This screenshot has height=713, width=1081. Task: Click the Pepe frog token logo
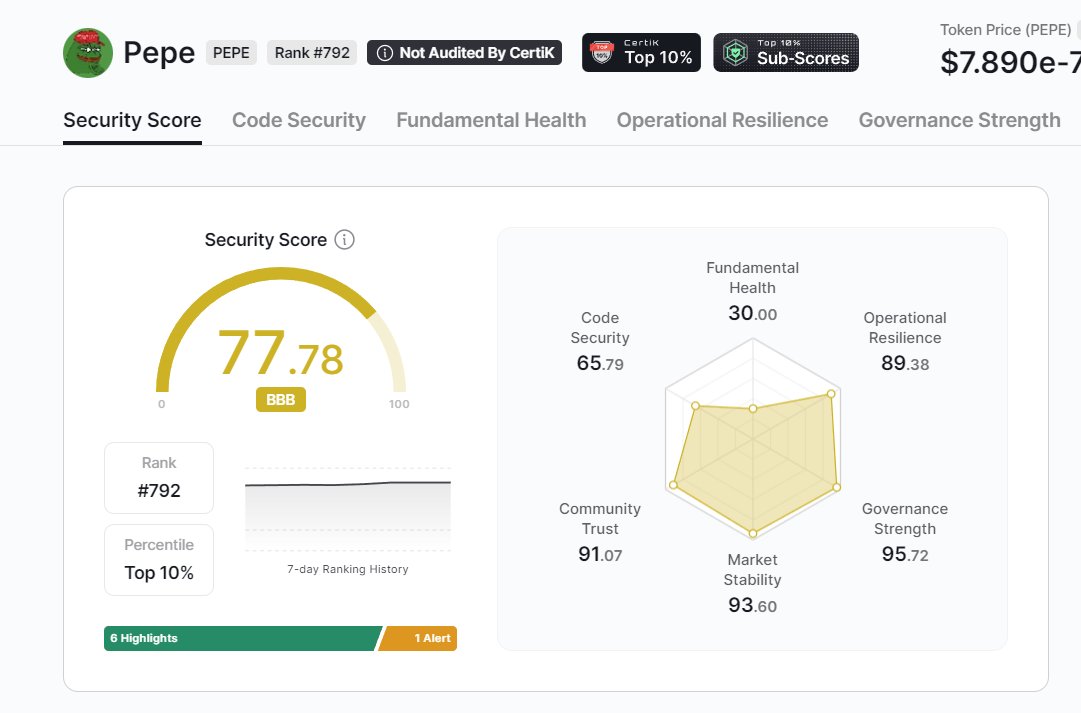click(88, 53)
